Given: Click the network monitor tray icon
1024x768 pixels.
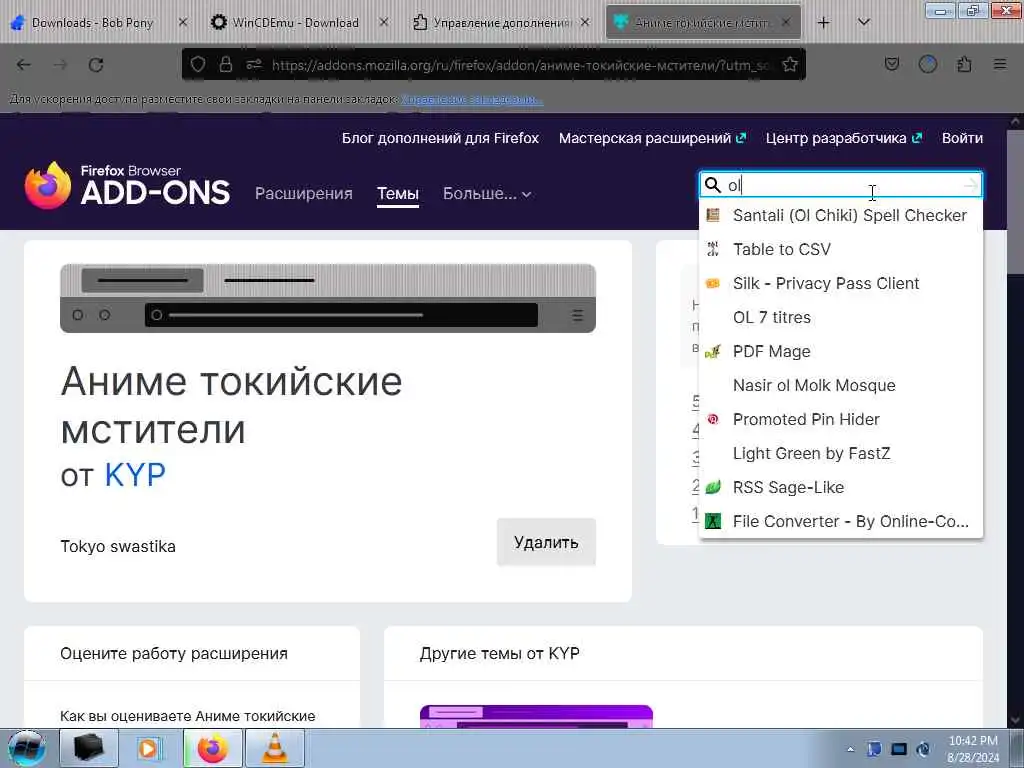Looking at the screenshot, I should point(899,749).
